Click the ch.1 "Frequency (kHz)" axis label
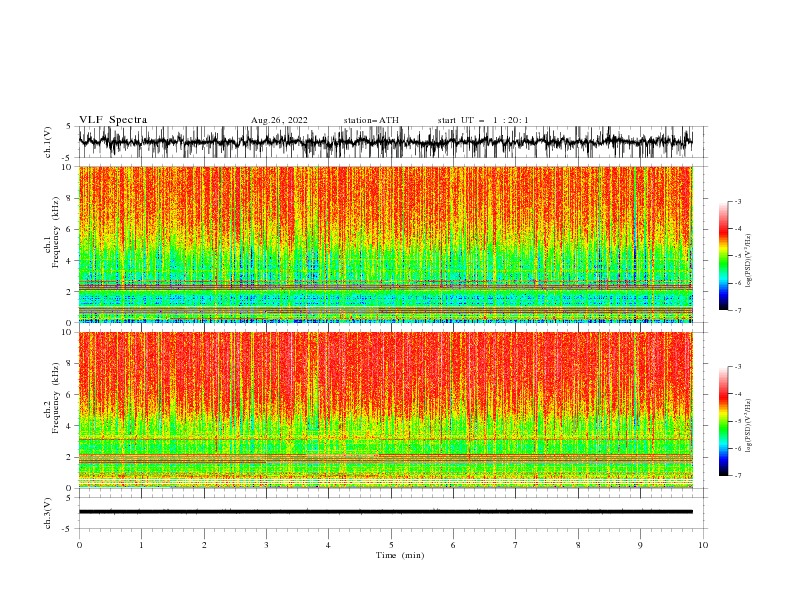This screenshot has width=792, height=612. (x=55, y=232)
